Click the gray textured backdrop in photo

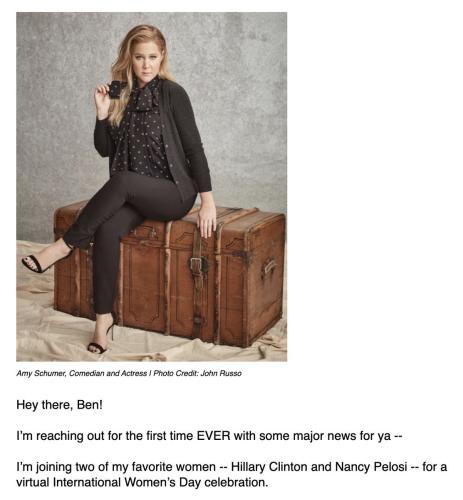[x=240, y=100]
